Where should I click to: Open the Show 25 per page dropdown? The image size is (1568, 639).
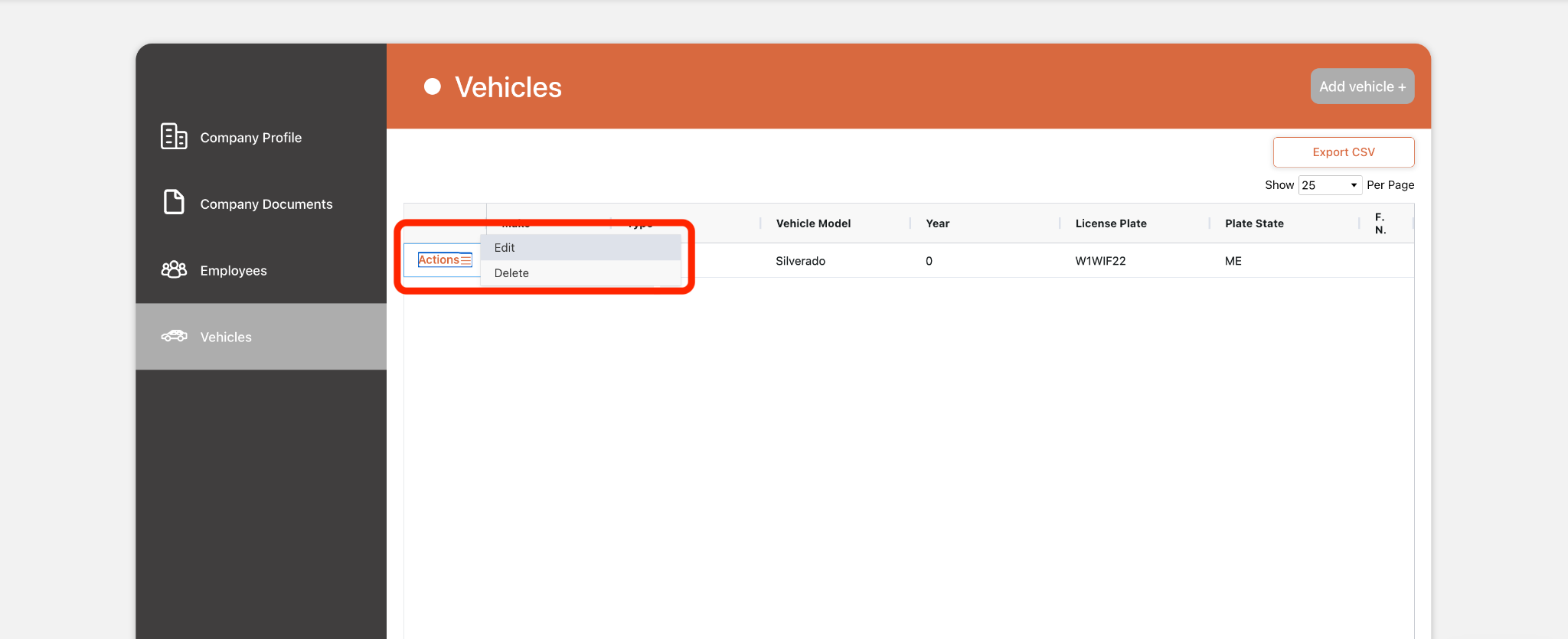click(1329, 185)
